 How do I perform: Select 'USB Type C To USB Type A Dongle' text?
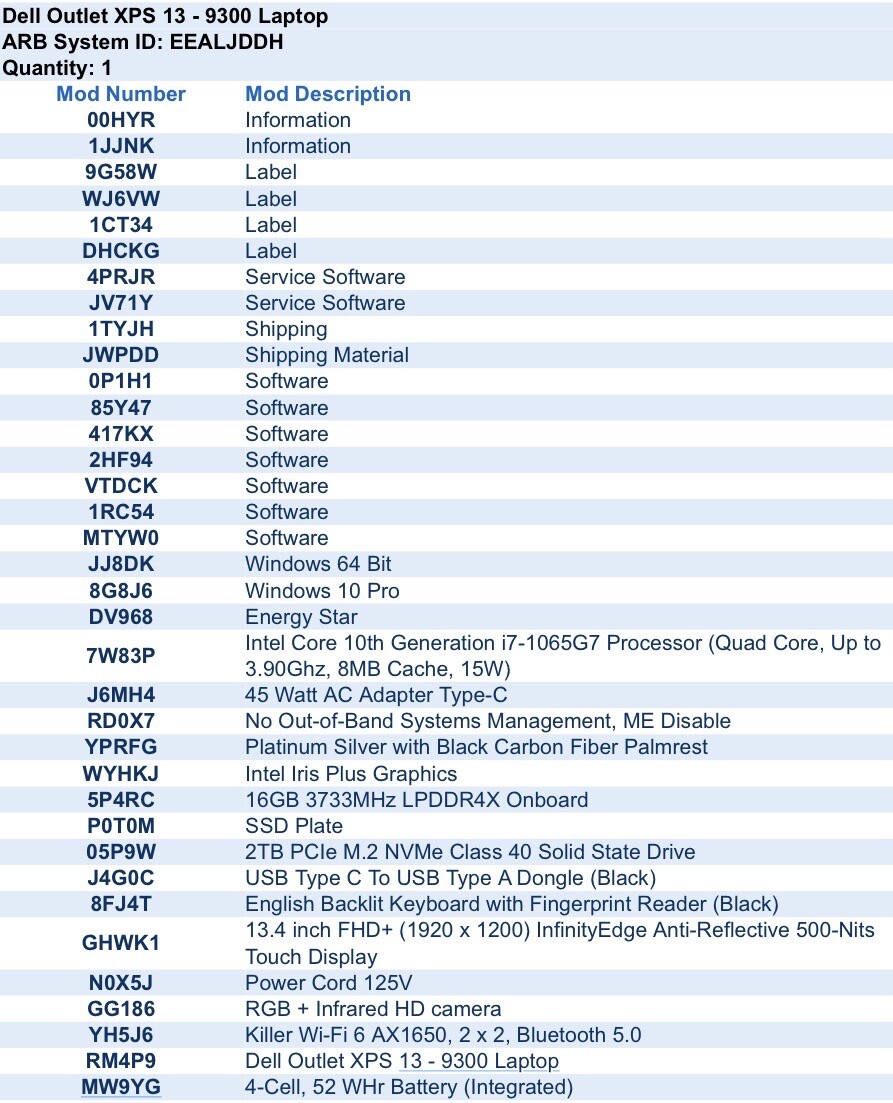tap(414, 877)
